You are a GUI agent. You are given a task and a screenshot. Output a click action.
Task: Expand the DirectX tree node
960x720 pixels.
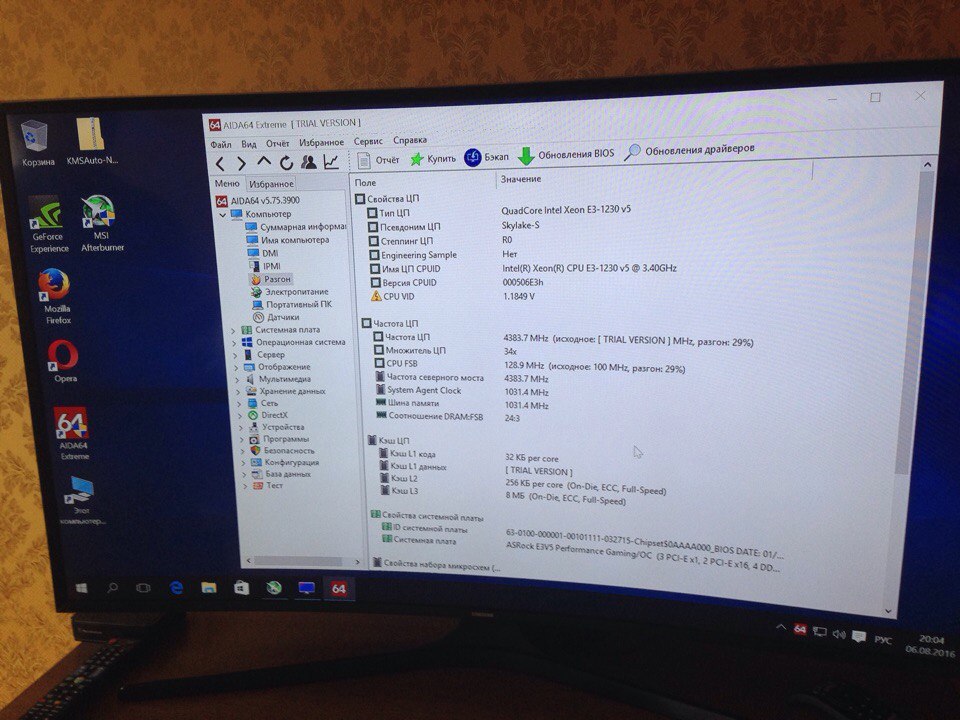[241, 416]
